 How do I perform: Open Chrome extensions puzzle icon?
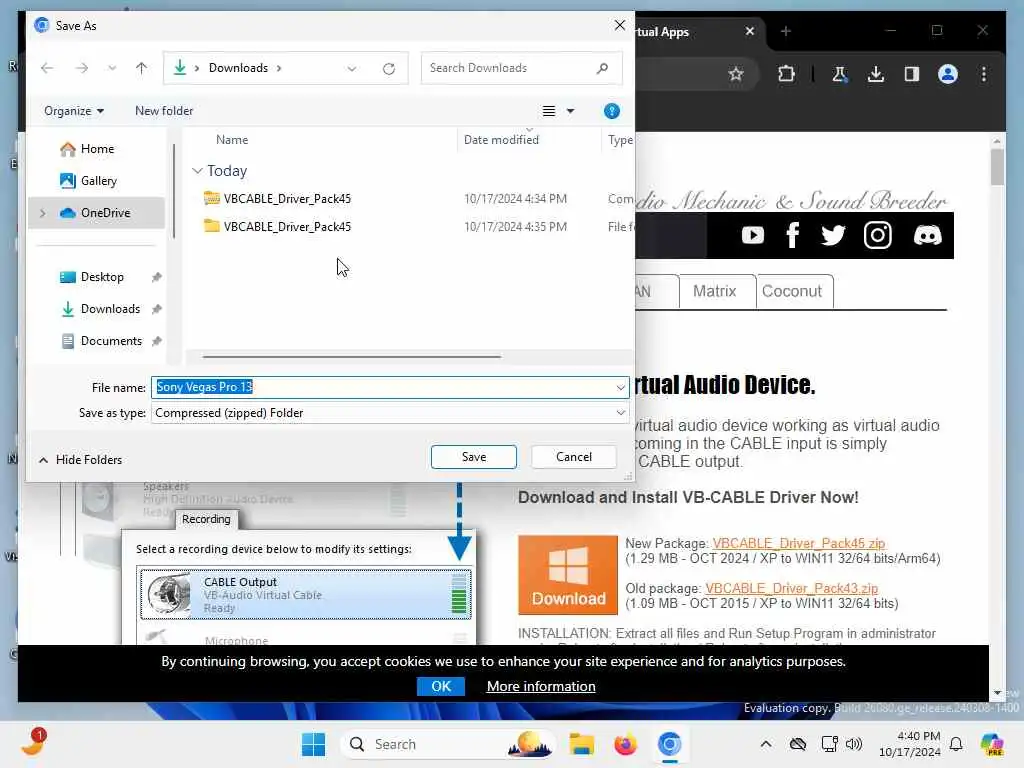[786, 74]
